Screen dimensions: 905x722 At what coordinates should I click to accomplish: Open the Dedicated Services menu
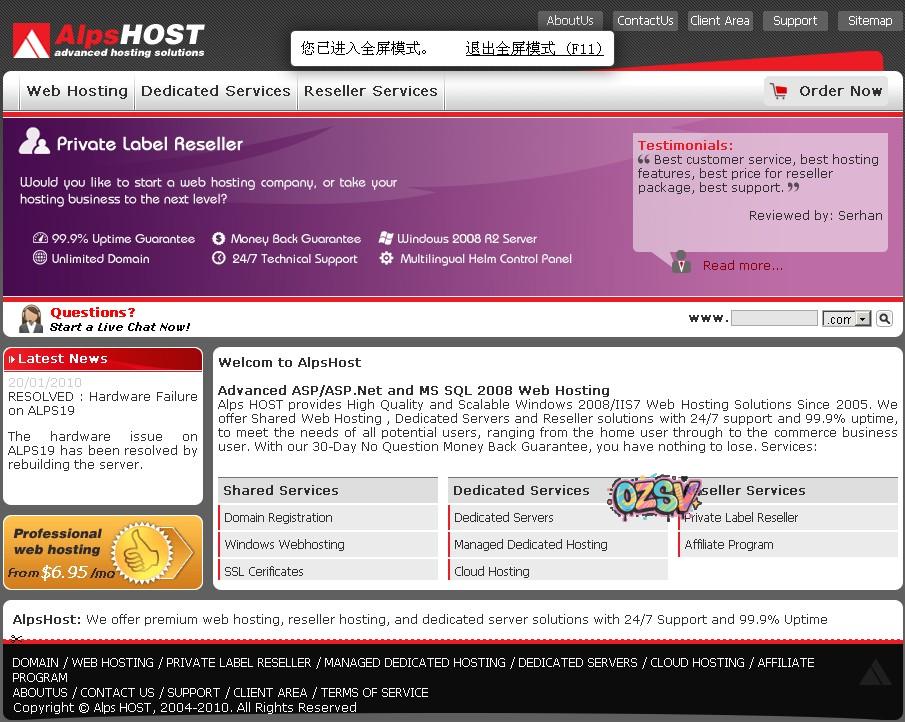pyautogui.click(x=216, y=90)
